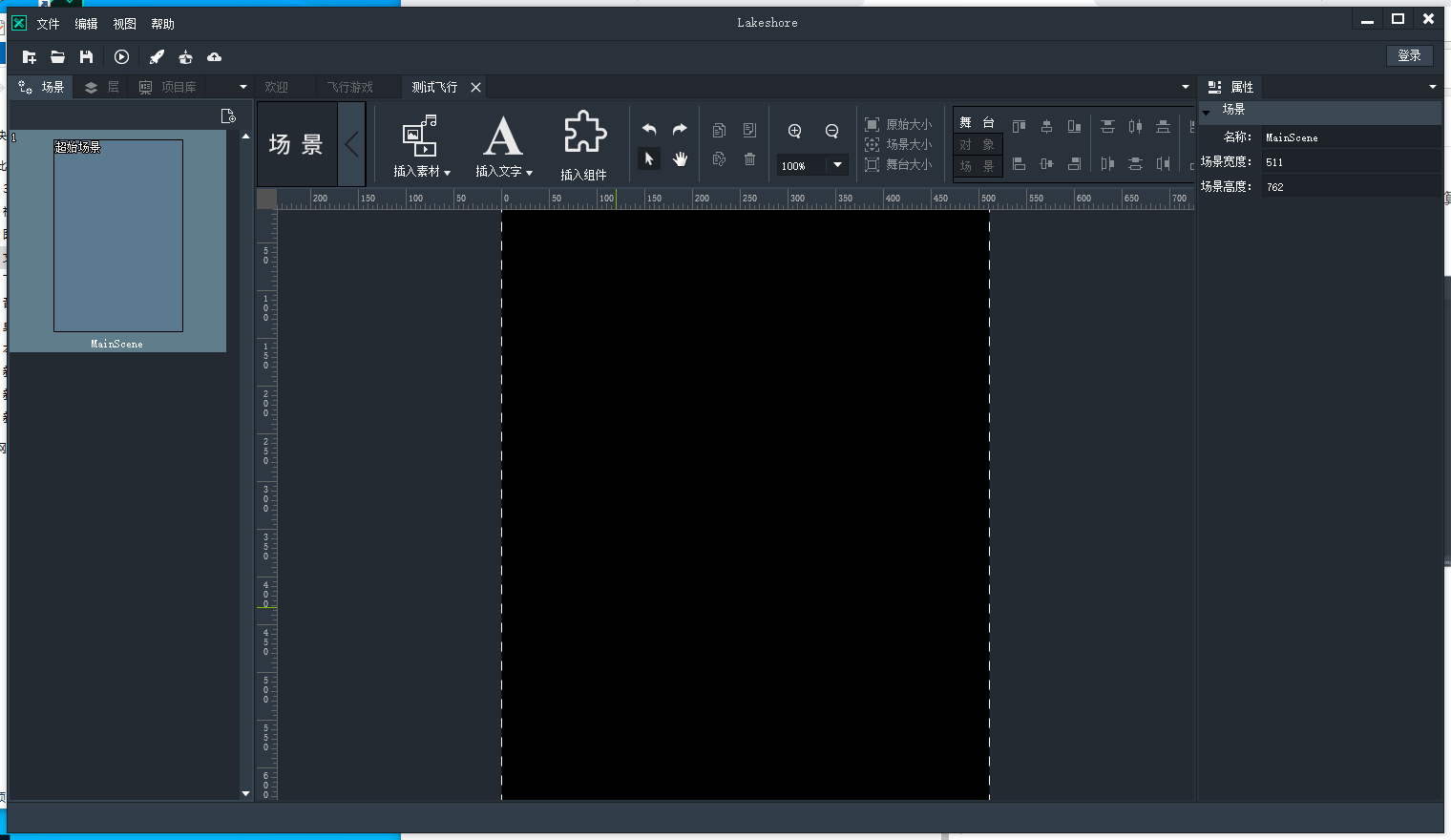Click the scene list scrollbar up arrow

pos(245,136)
